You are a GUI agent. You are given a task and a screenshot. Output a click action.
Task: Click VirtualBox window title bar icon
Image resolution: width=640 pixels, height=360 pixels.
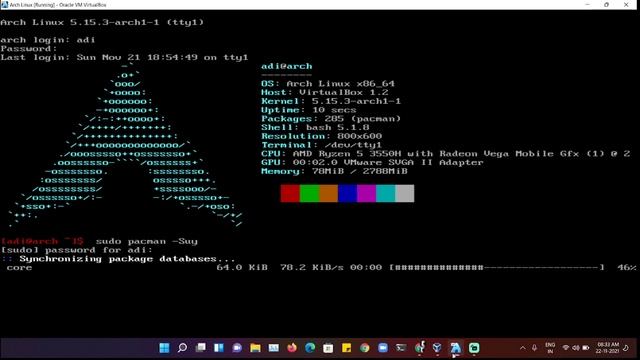[x=4, y=5]
